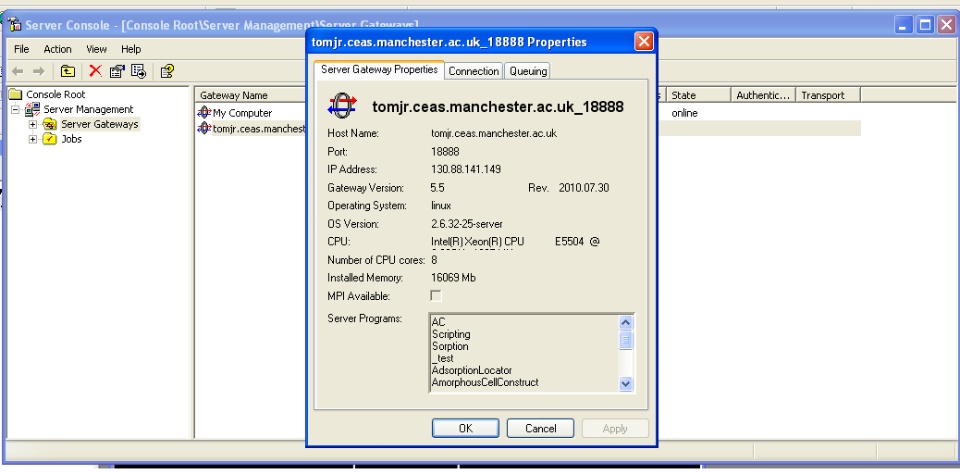This screenshot has width=960, height=474.
Task: Click the Server Programs scrollbar thumb
Action: pos(626,340)
